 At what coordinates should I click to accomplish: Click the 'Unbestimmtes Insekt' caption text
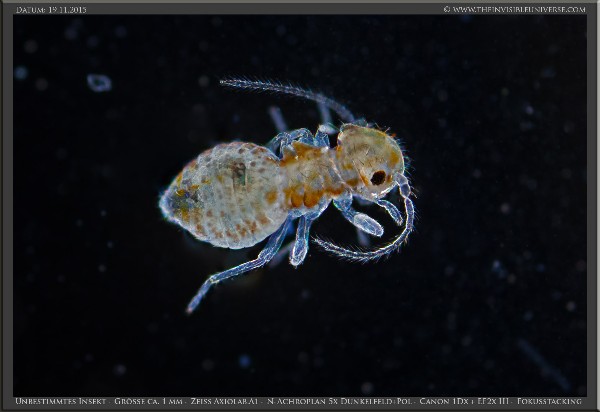(59, 401)
